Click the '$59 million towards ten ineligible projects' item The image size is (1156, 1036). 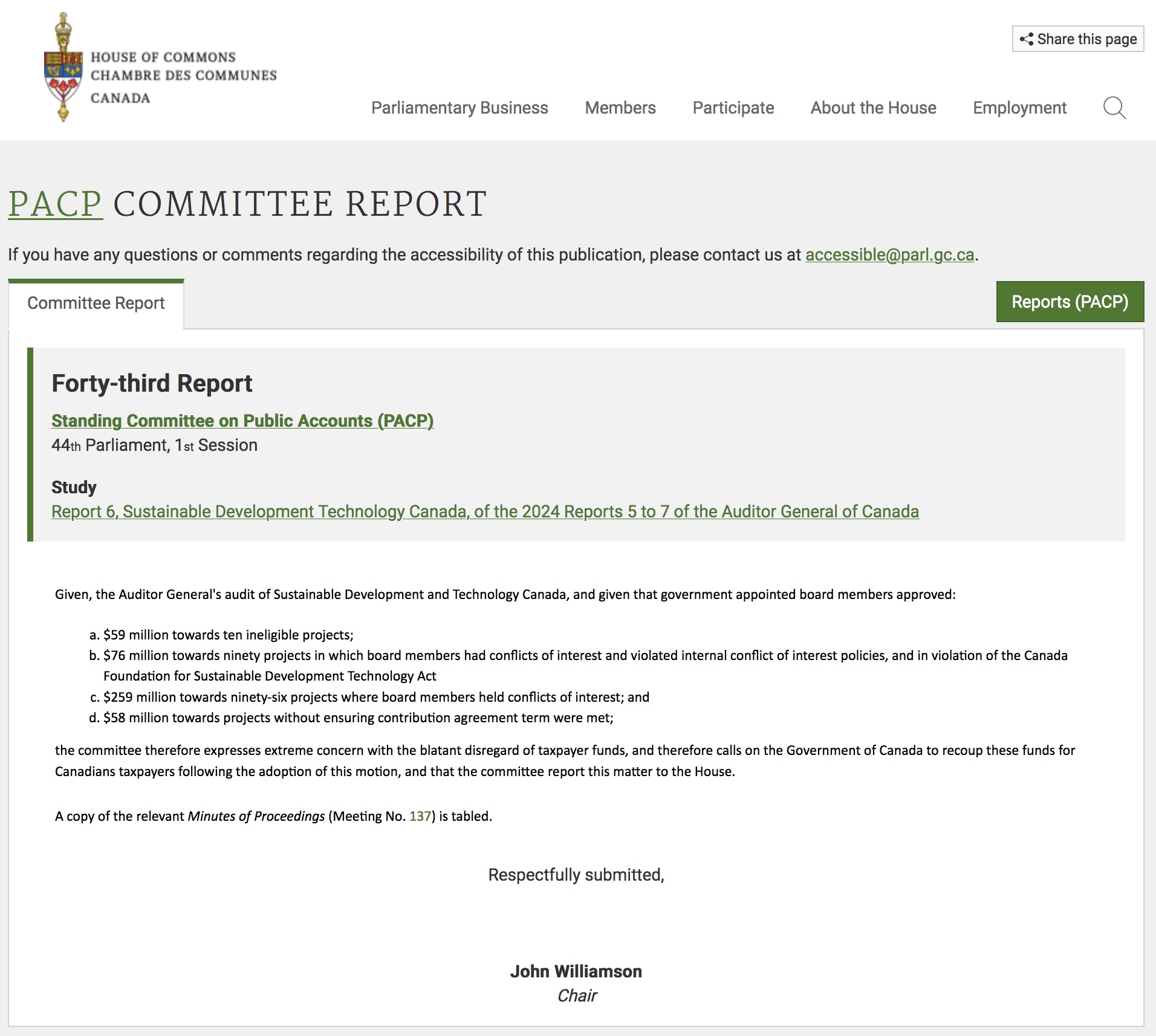coord(229,635)
